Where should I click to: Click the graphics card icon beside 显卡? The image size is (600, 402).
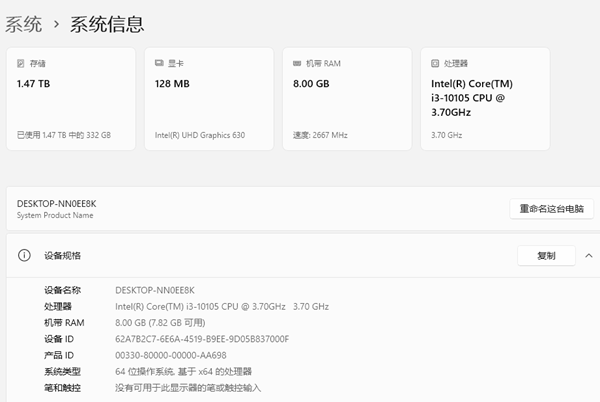160,63
